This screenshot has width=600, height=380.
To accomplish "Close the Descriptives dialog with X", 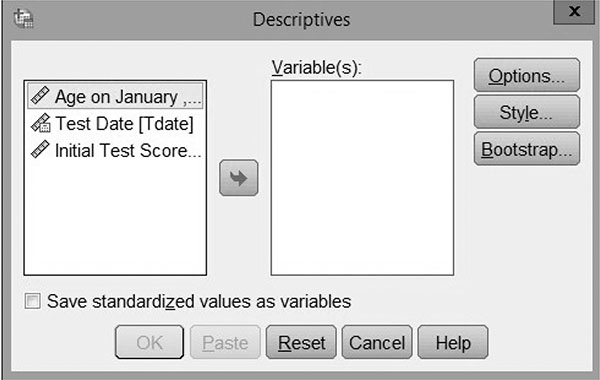I will pyautogui.click(x=574, y=11).
